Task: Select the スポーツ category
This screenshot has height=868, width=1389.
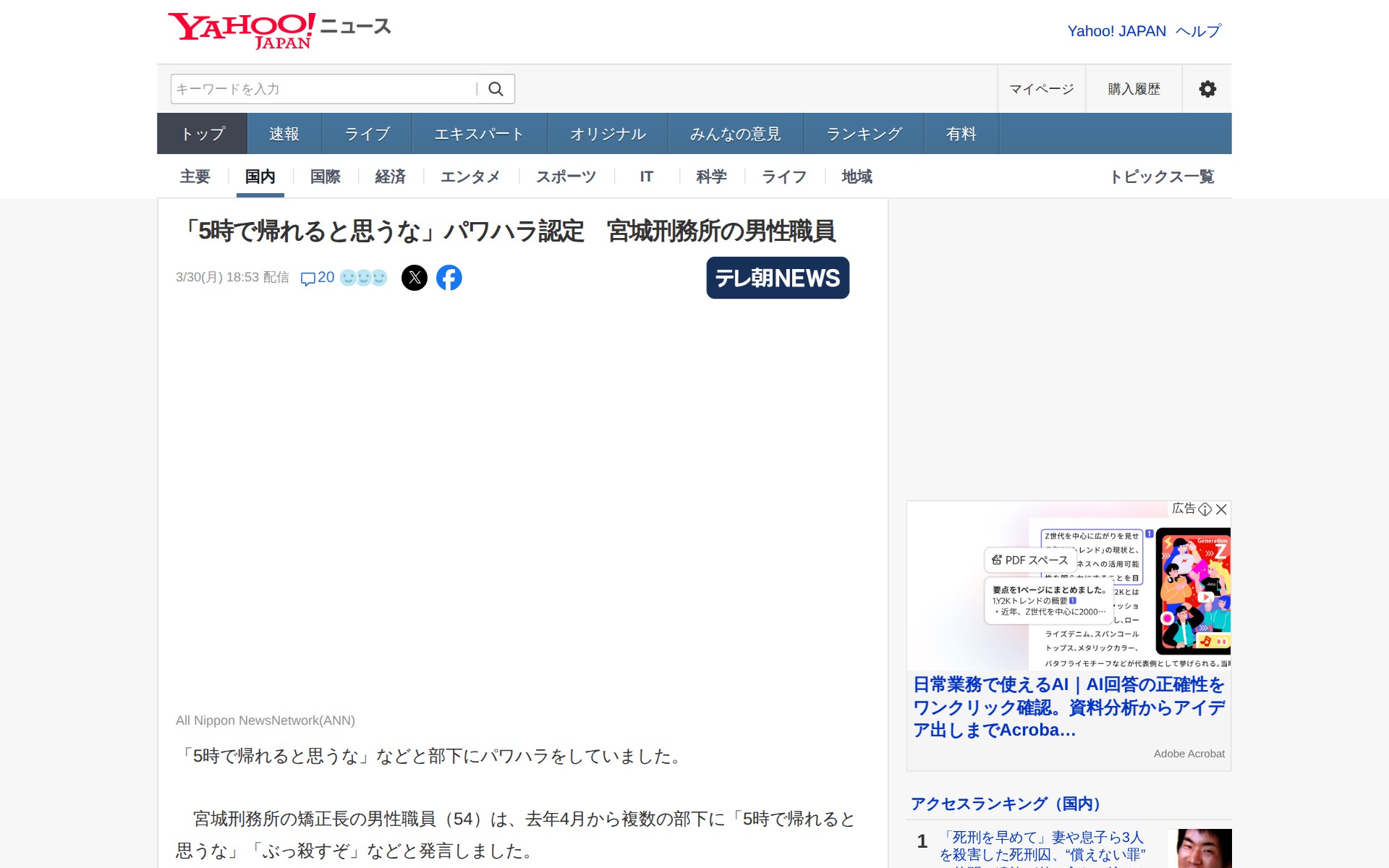Action: pyautogui.click(x=566, y=176)
